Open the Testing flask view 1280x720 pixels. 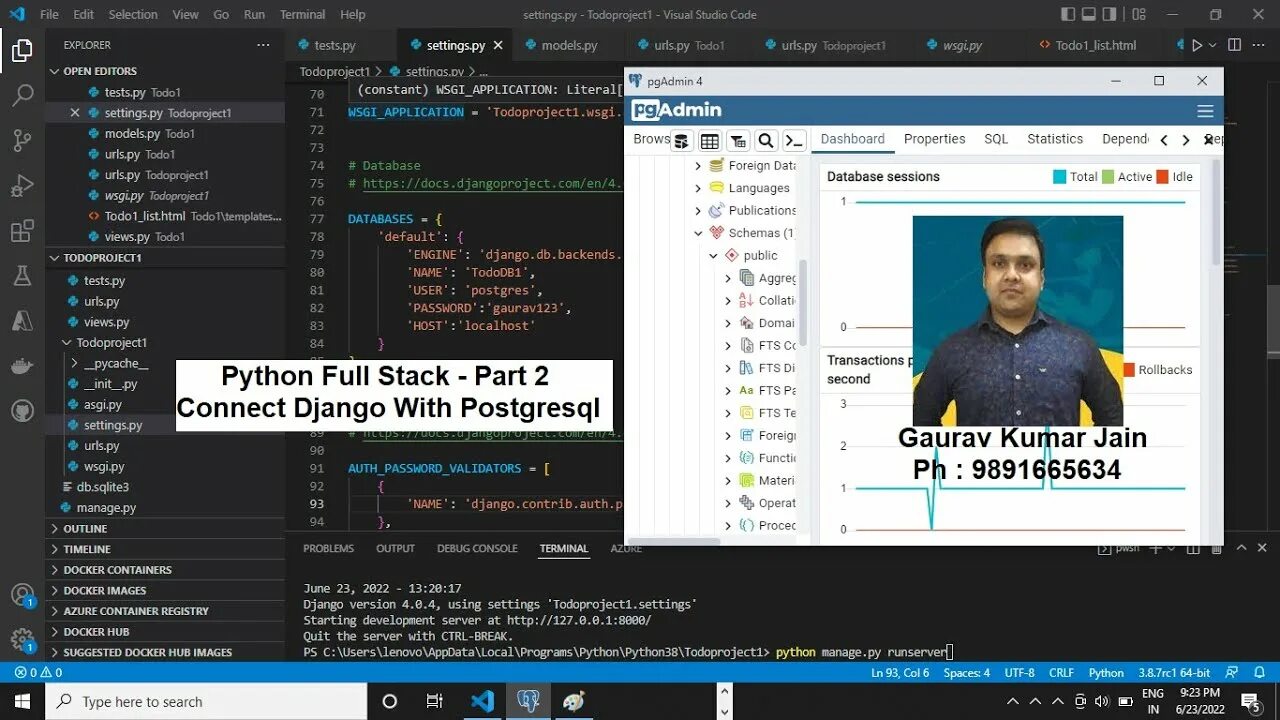(22, 277)
